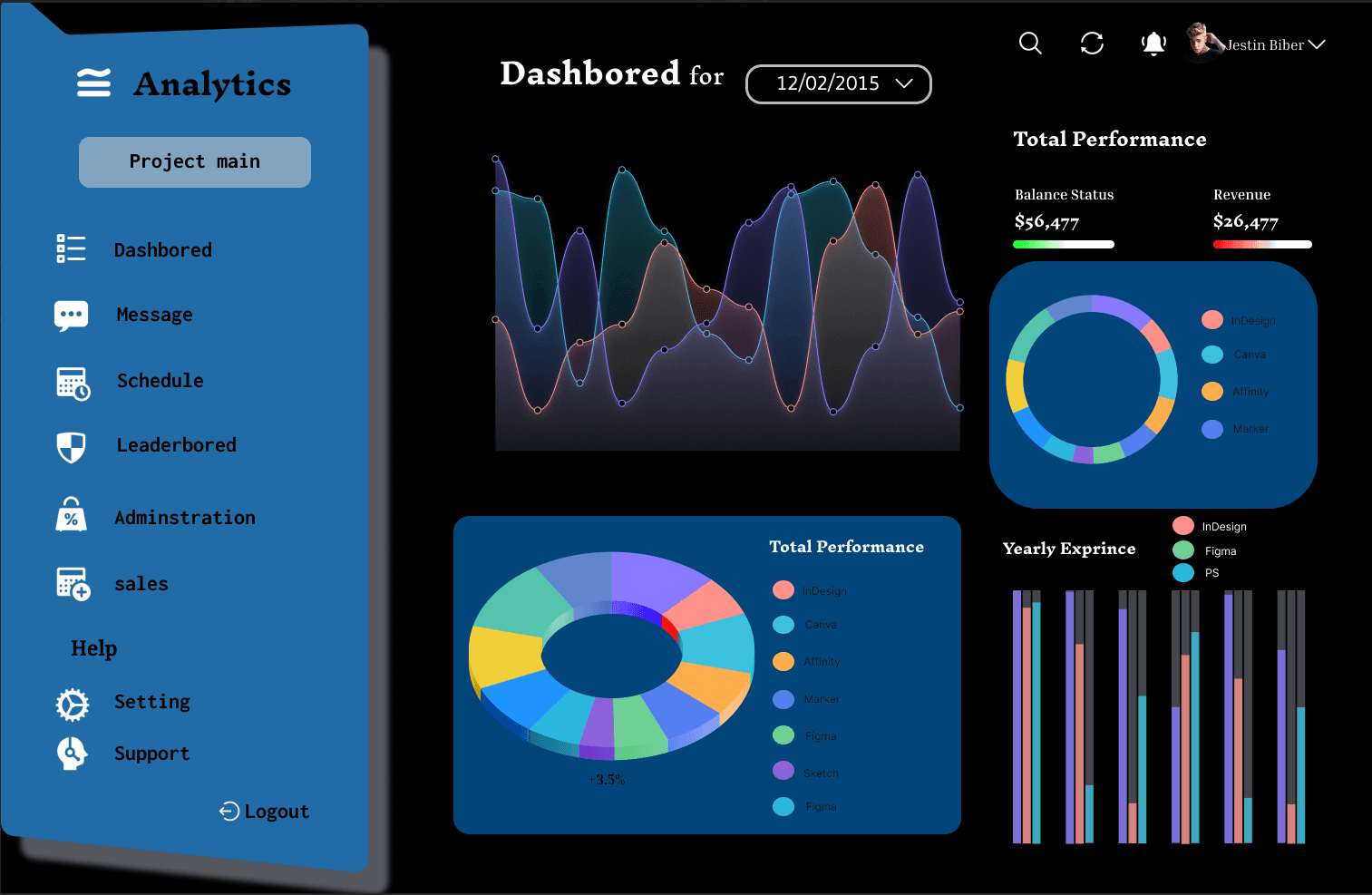Image resolution: width=1372 pixels, height=895 pixels.
Task: Click the Logout button
Action: click(x=265, y=812)
